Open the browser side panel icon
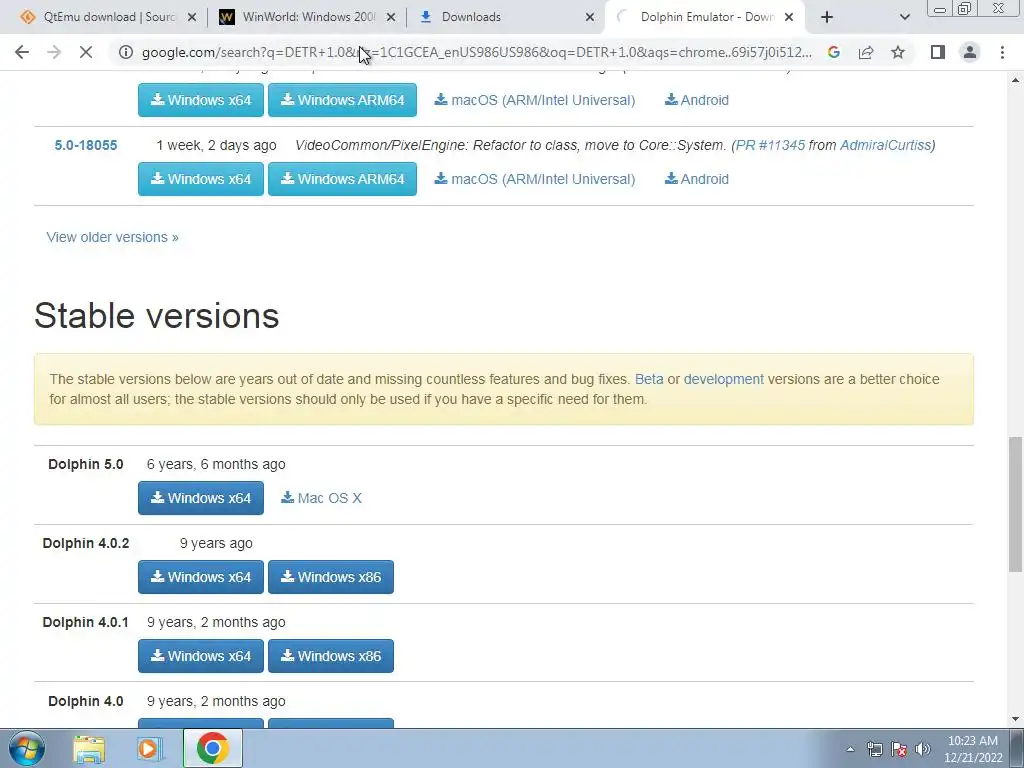Viewport: 1024px width, 768px height. coord(938,52)
